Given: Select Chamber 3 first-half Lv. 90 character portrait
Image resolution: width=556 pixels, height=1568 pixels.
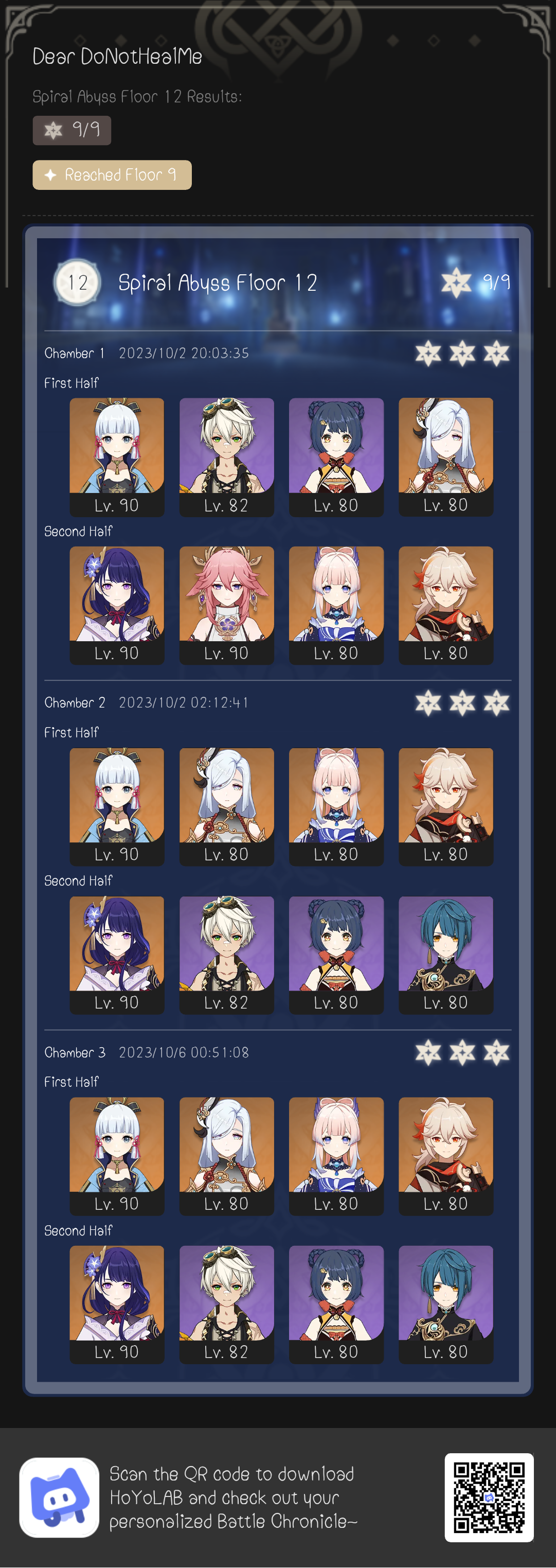Looking at the screenshot, I should point(117,1156).
